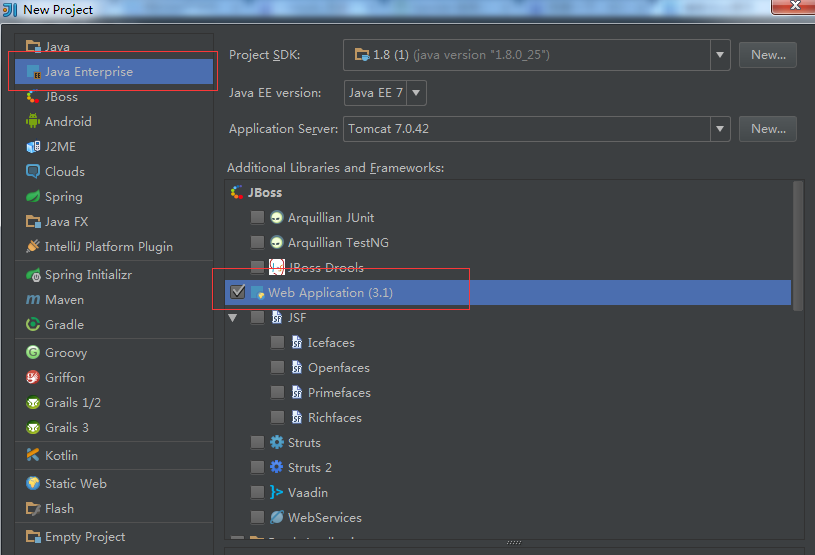
Task: Select the Android robot icon
Action: coord(33,122)
